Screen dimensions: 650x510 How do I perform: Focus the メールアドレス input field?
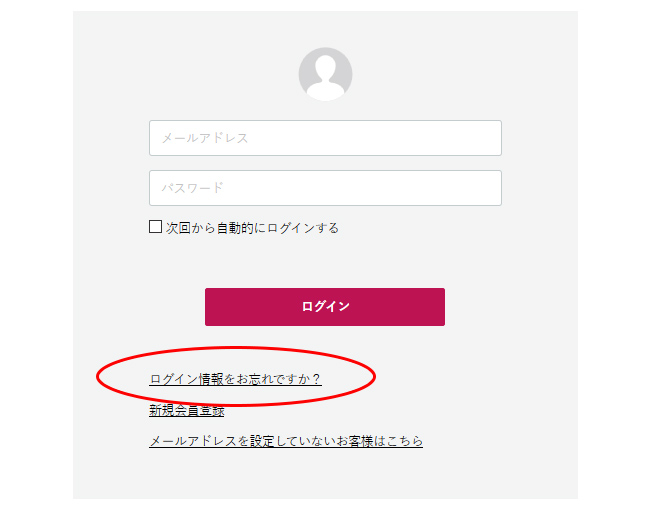(325, 138)
